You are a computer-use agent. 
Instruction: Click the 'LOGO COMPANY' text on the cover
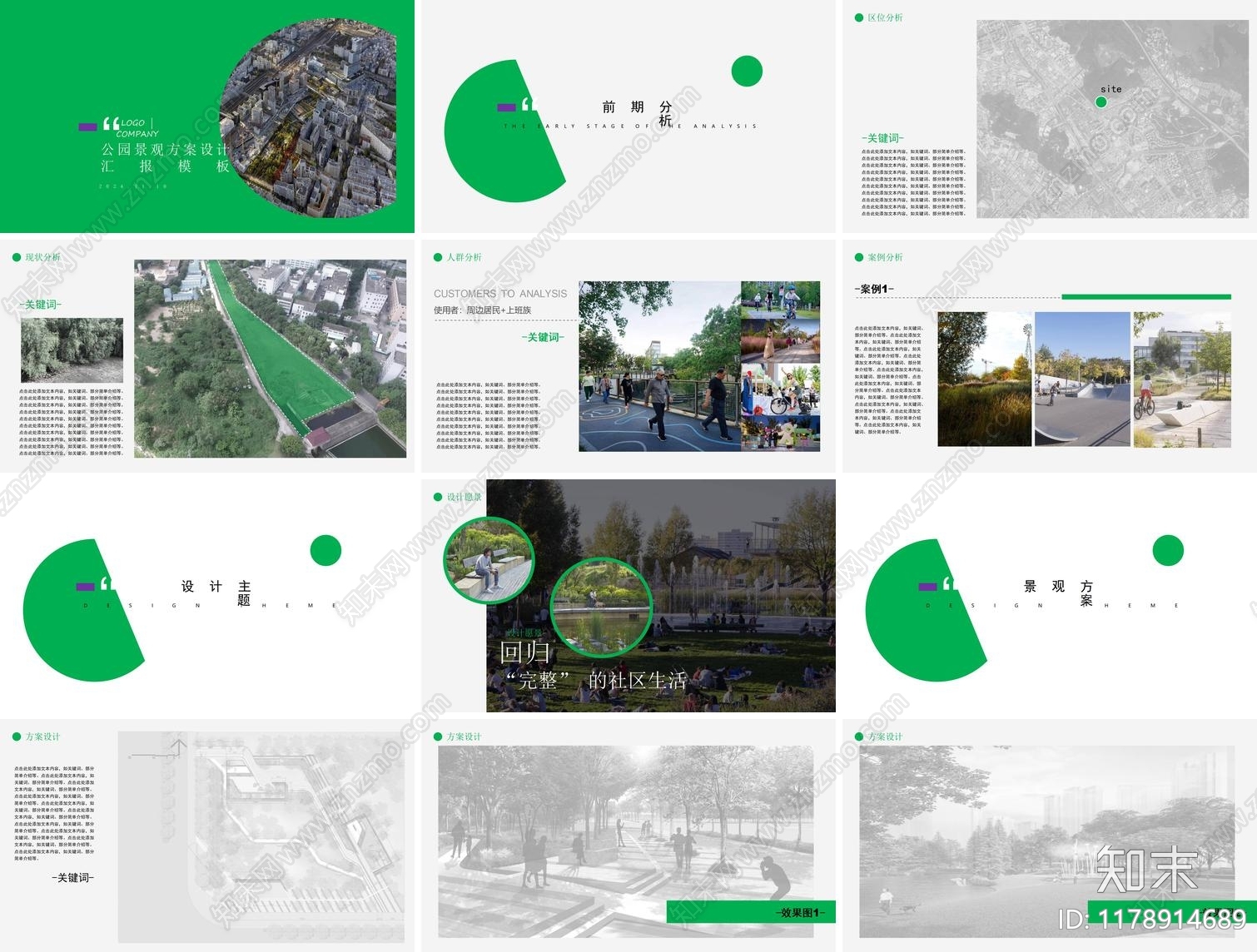[x=138, y=127]
